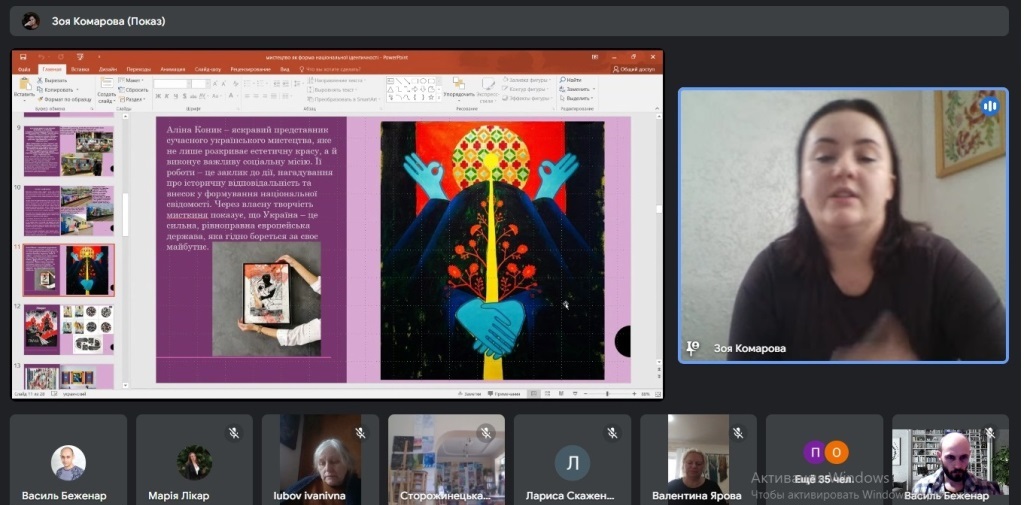Open Shape Outline (Контур фигуры) dropdown
Image resolution: width=1024 pixels, height=505 pixels.
pyautogui.click(x=526, y=89)
